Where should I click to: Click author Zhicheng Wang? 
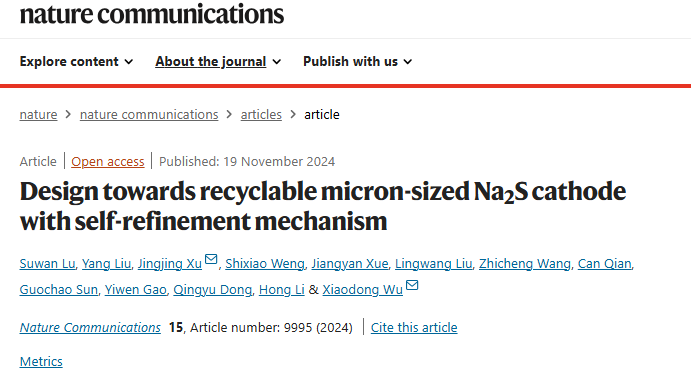click(525, 263)
